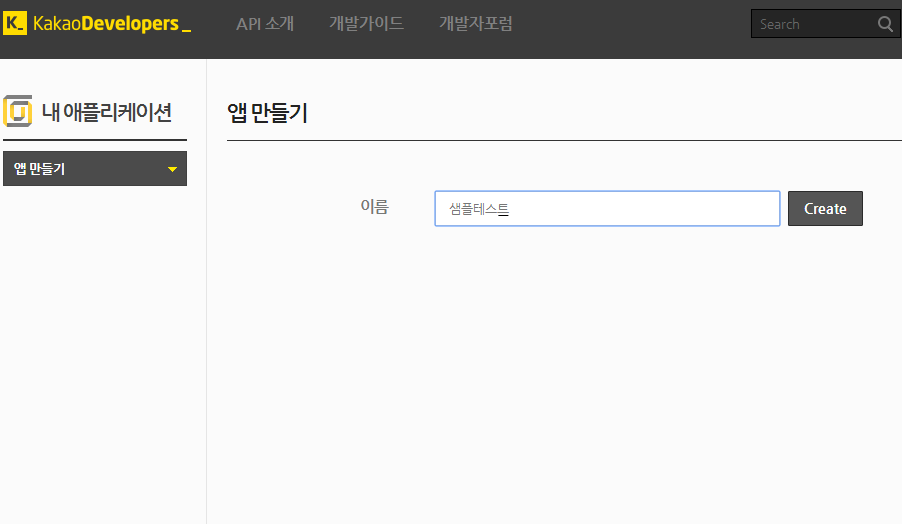Click the Search placeholder text

[x=780, y=24]
